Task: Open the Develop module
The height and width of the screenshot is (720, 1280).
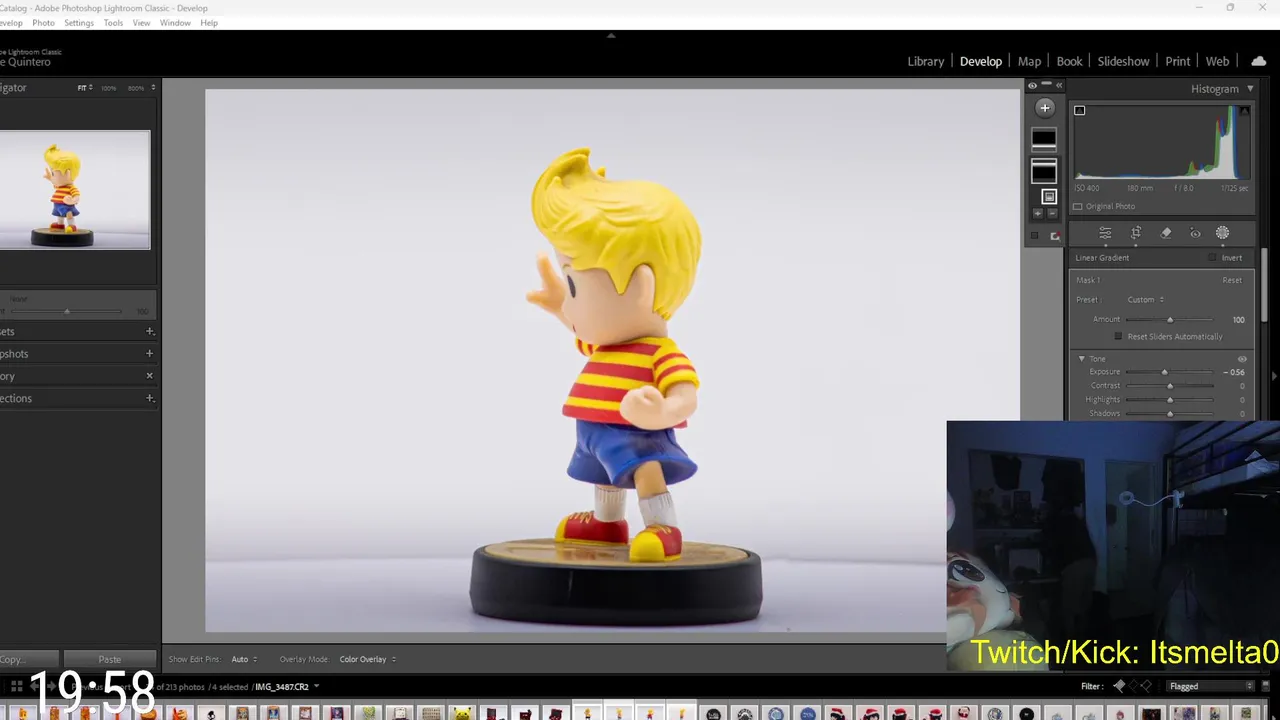Action: [x=980, y=61]
